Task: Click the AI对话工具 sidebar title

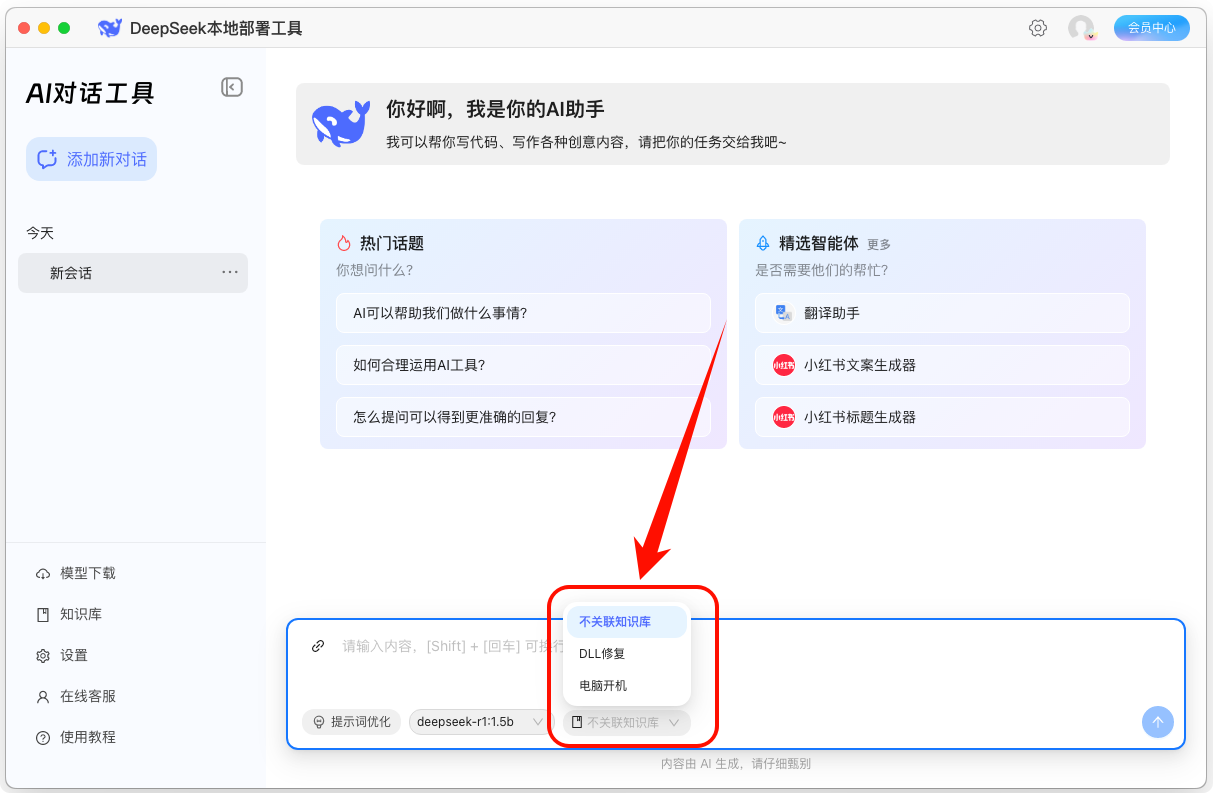Action: [90, 93]
